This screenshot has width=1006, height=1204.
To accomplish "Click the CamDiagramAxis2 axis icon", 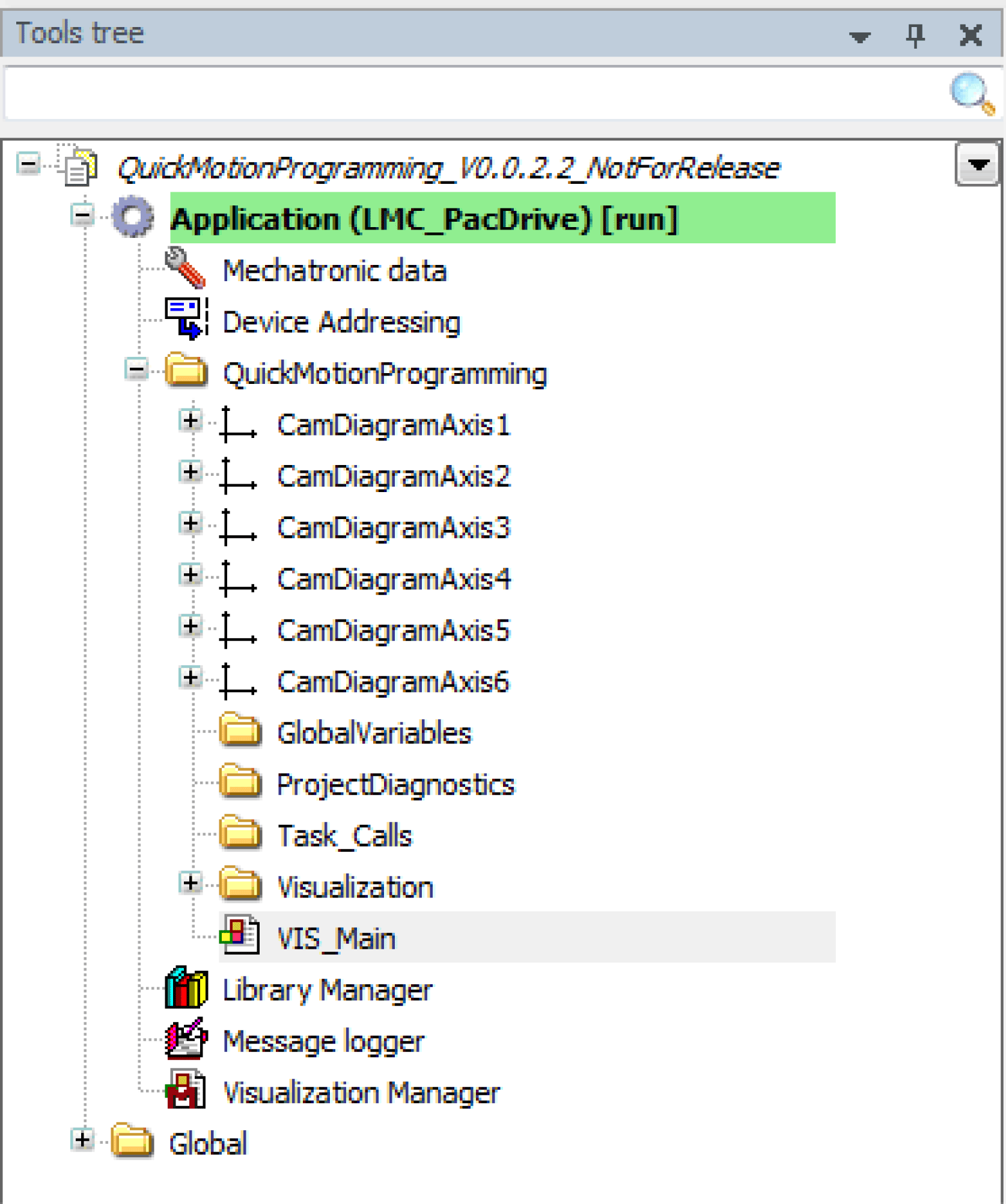I will tap(238, 476).
